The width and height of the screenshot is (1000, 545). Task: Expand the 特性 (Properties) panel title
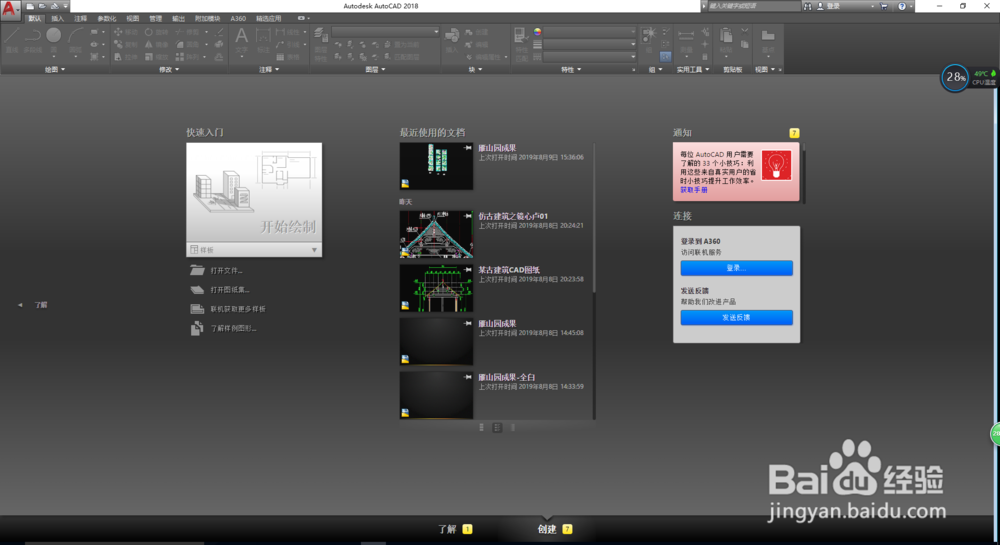[571, 69]
